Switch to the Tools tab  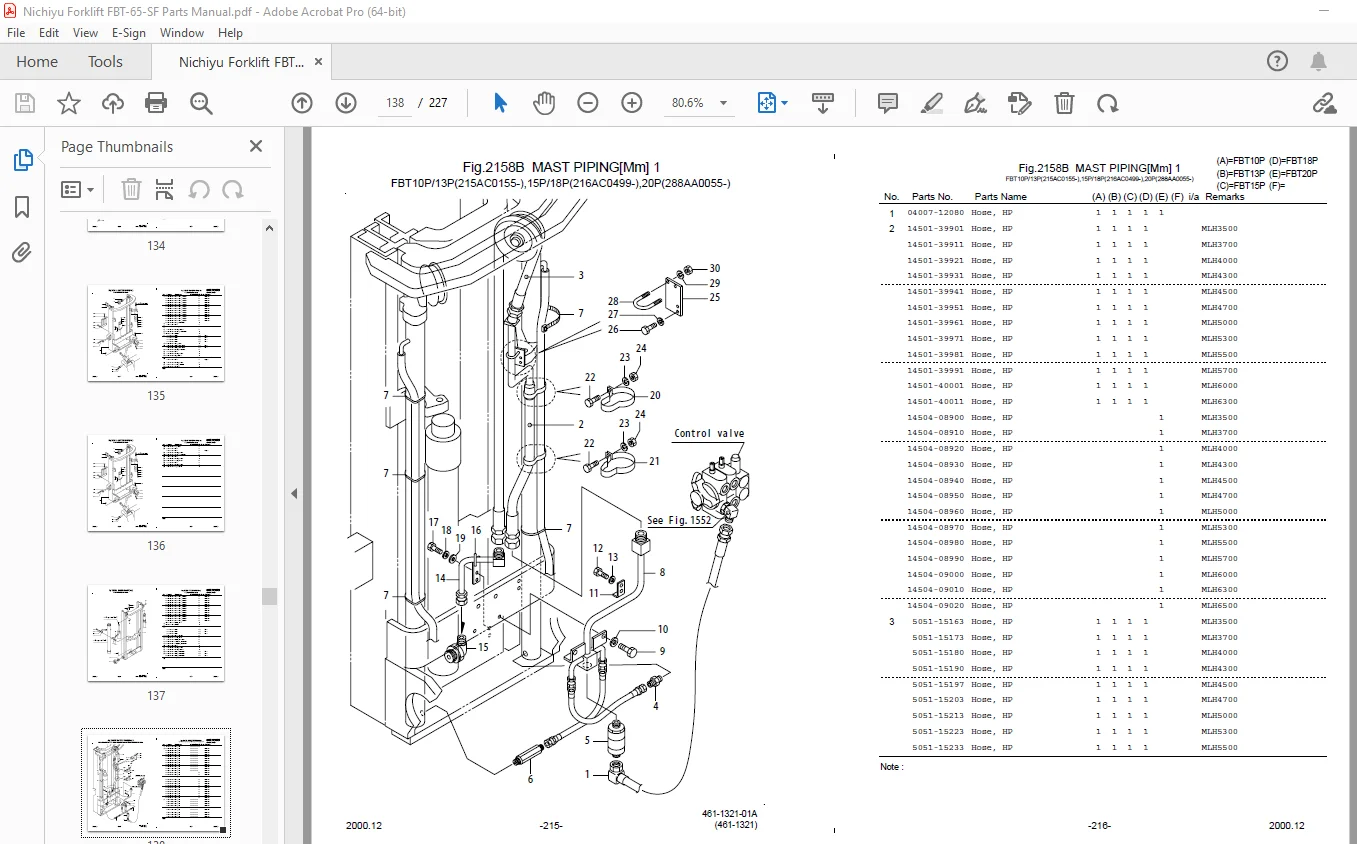tap(105, 62)
